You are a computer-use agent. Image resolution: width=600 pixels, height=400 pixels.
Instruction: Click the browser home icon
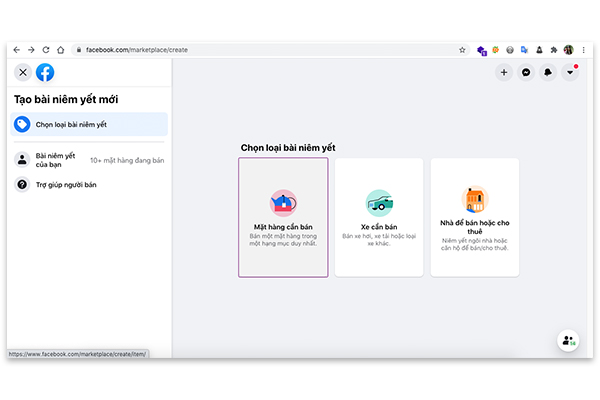60,49
